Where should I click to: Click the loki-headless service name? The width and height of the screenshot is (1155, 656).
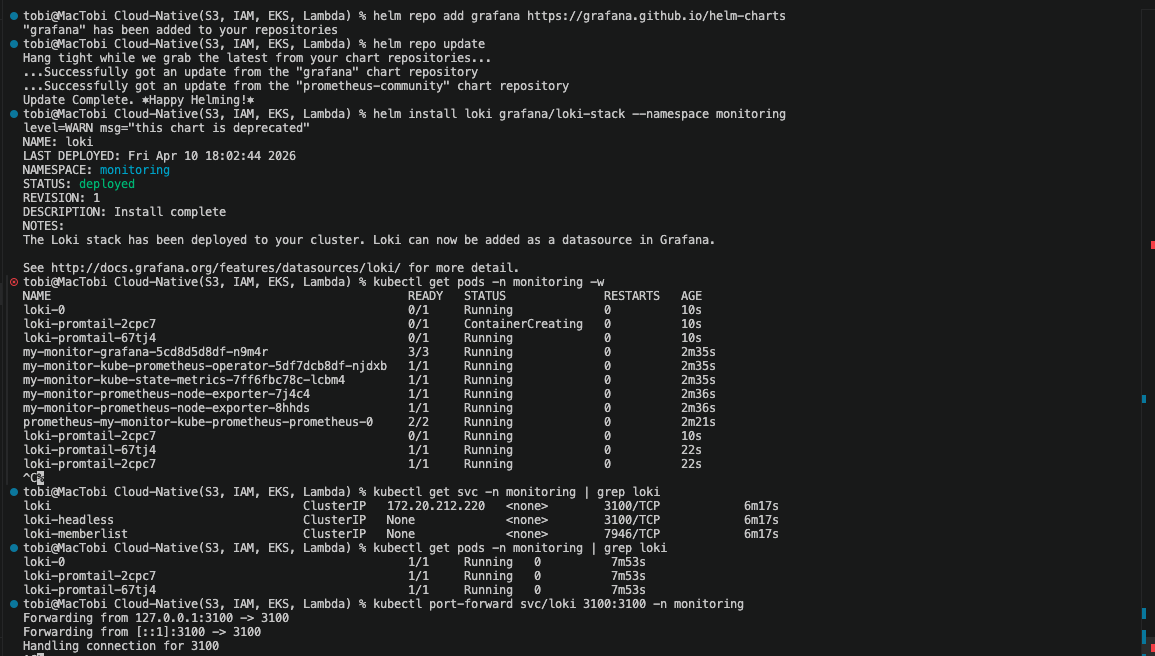tap(68, 520)
